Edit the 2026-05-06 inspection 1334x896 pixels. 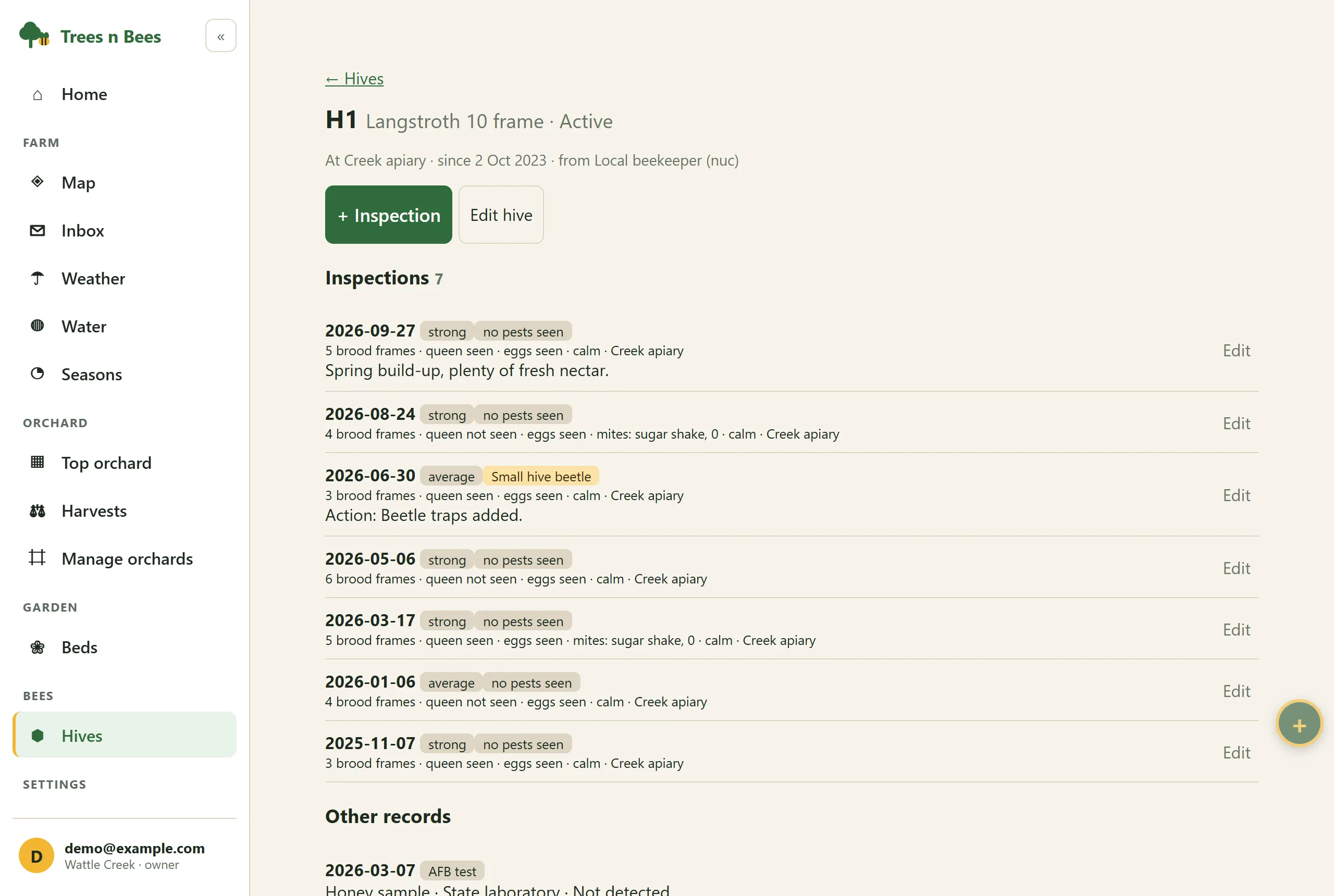coord(1236,568)
